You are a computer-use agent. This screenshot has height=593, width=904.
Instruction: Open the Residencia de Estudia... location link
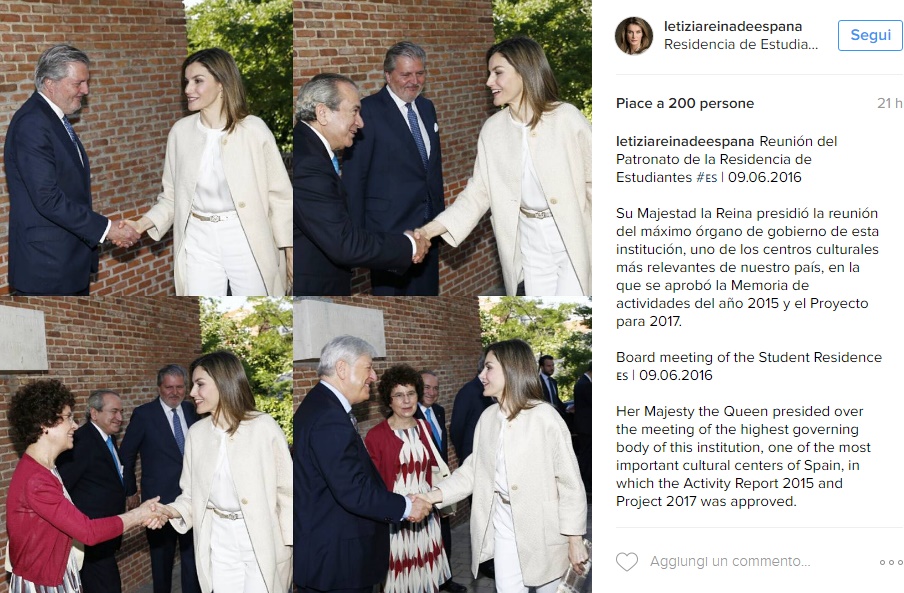pos(741,44)
